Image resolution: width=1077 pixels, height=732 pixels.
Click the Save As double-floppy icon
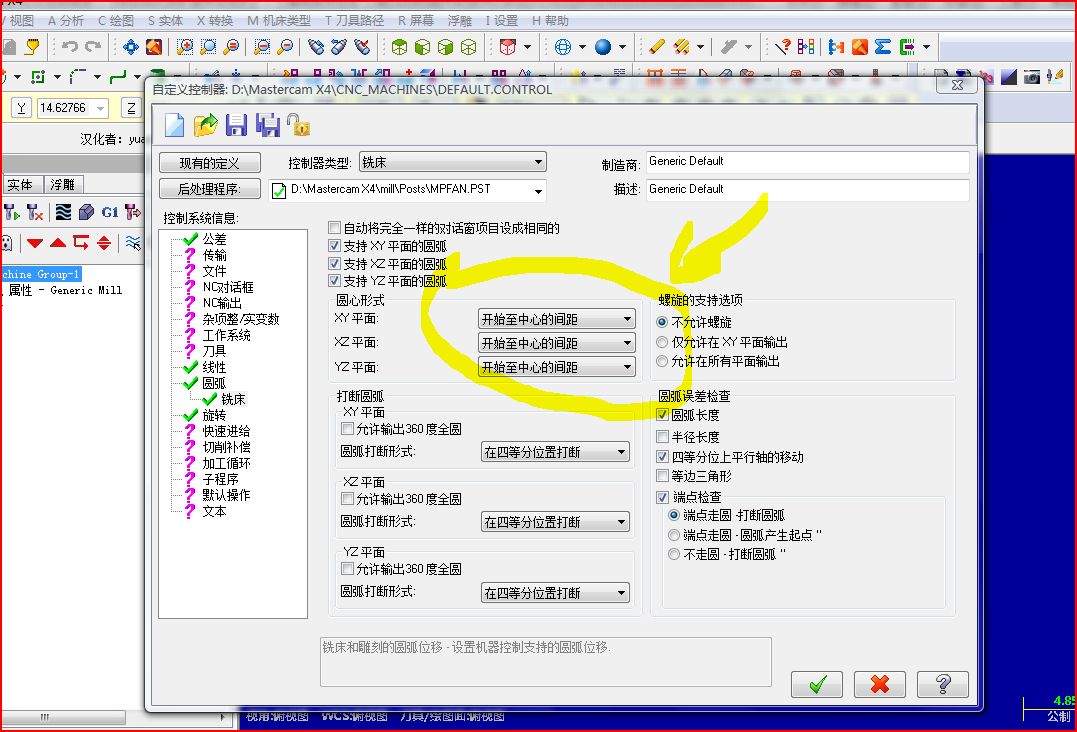click(268, 126)
